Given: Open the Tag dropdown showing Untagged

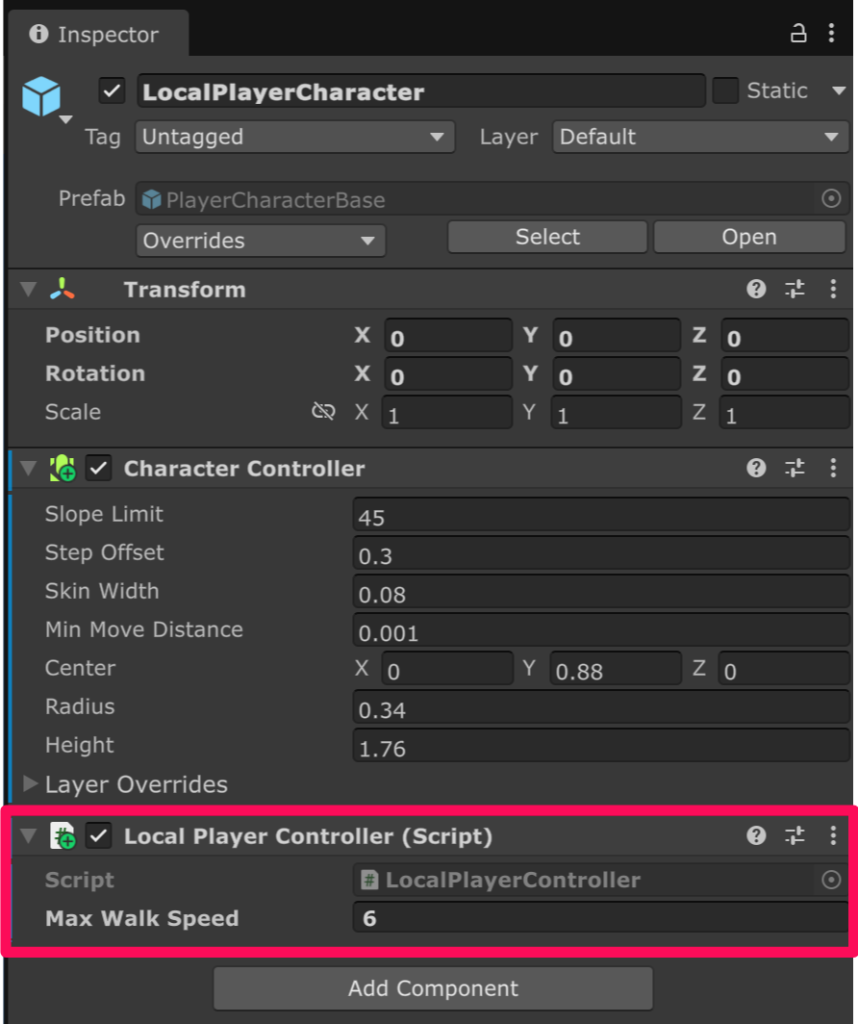Looking at the screenshot, I should 294,137.
